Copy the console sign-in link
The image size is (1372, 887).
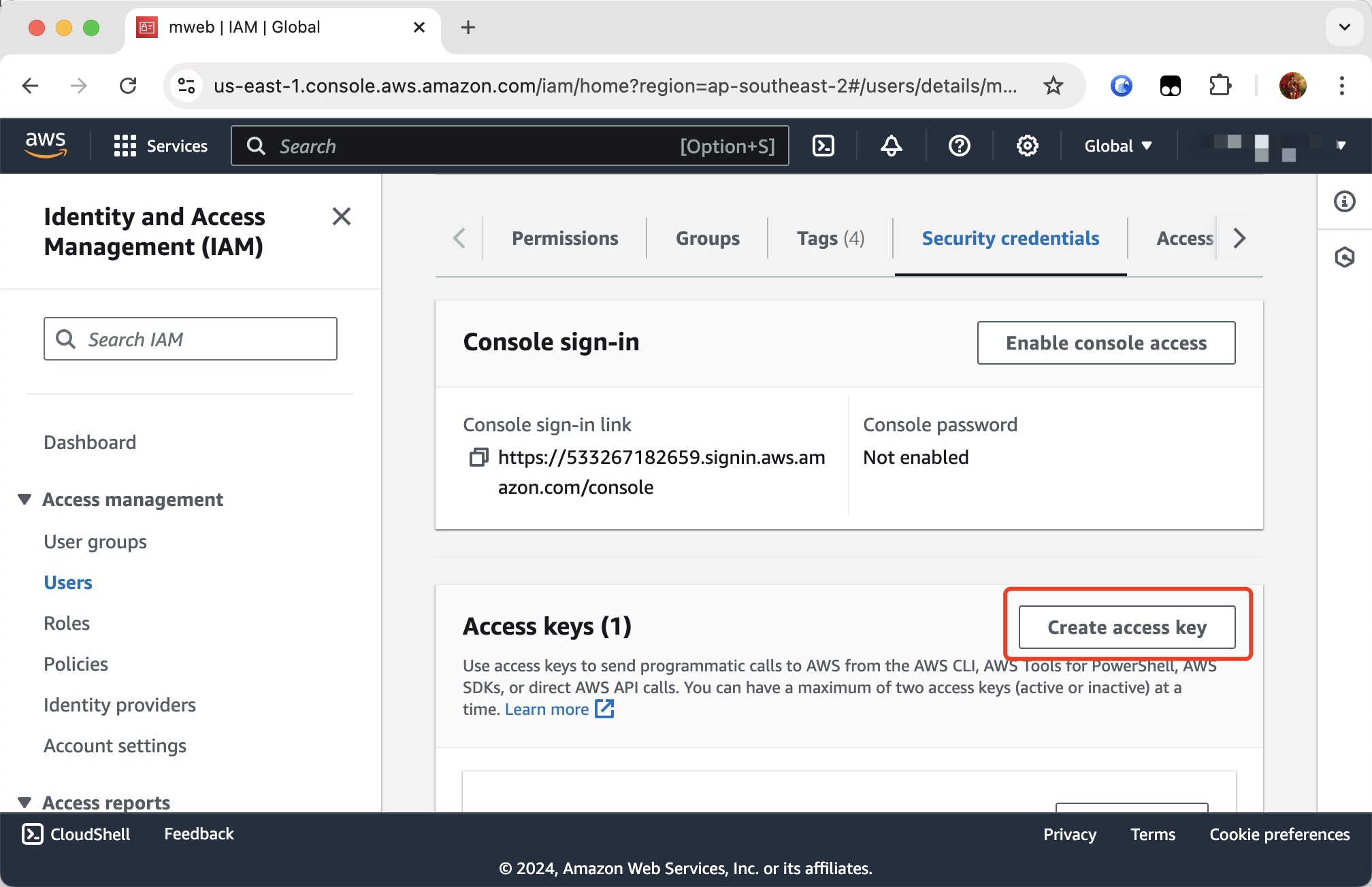[478, 457]
